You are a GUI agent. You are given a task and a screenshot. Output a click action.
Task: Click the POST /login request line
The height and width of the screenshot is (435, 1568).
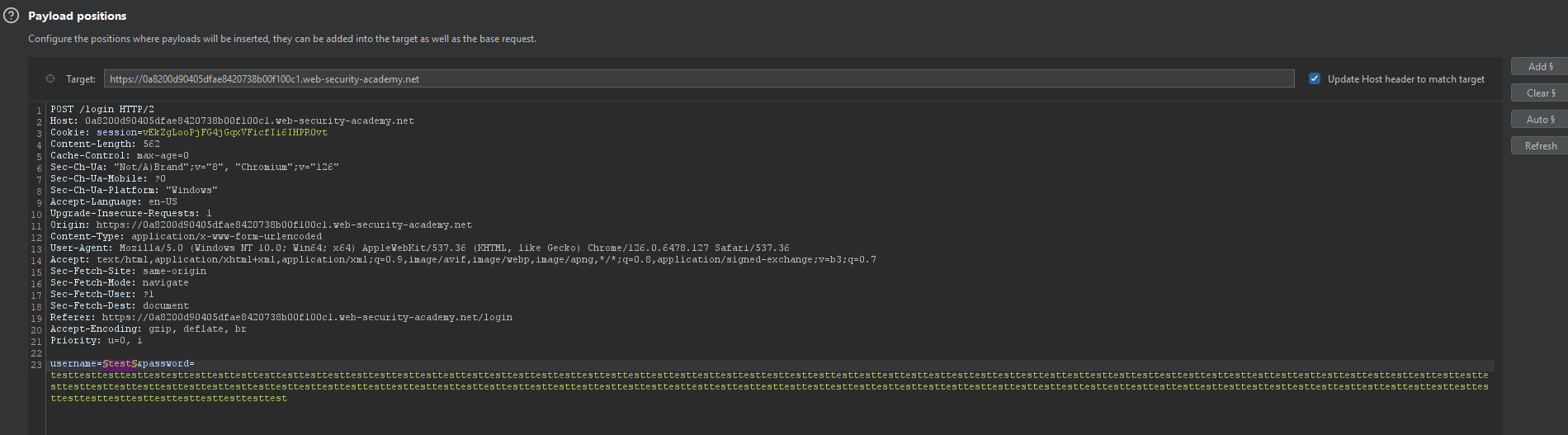(102, 109)
